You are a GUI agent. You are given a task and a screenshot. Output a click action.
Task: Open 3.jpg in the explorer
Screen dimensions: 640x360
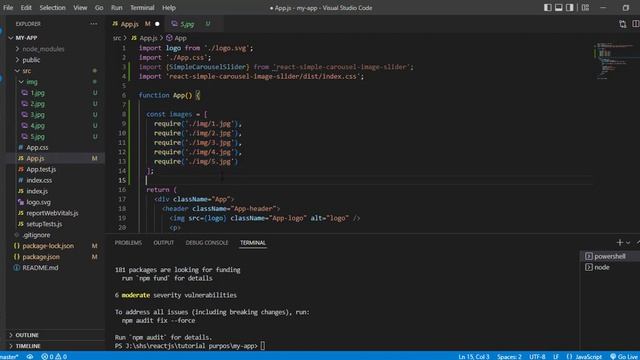[x=38, y=115]
